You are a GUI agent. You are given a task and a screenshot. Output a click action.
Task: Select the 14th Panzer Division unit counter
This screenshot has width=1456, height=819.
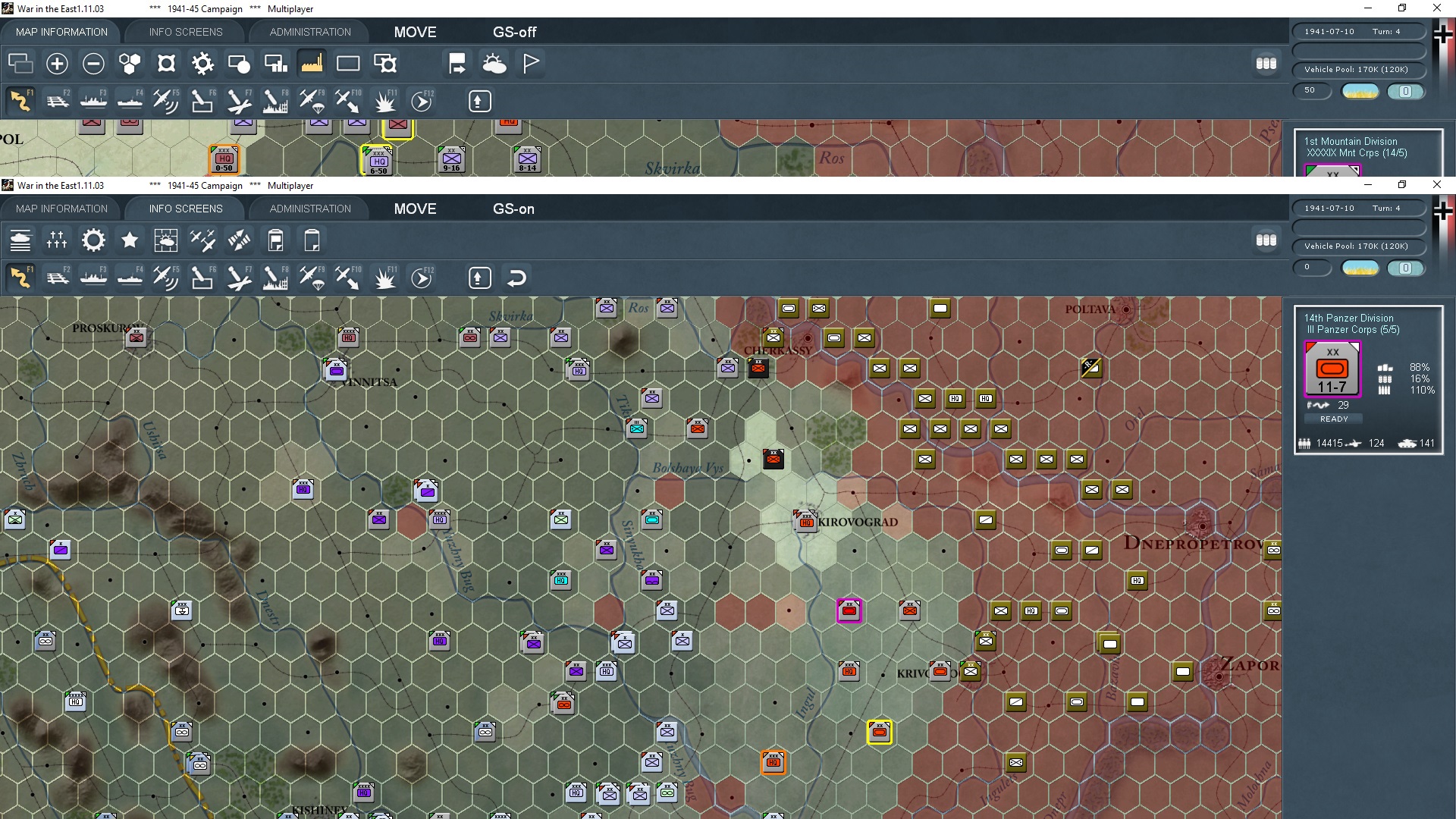[x=1332, y=369]
